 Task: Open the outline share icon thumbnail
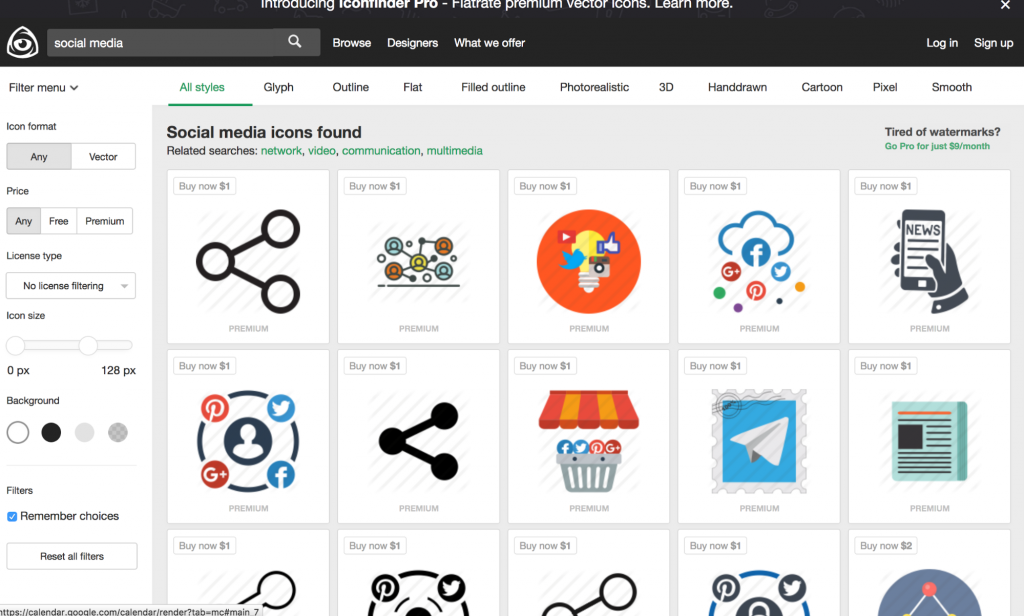click(248, 261)
